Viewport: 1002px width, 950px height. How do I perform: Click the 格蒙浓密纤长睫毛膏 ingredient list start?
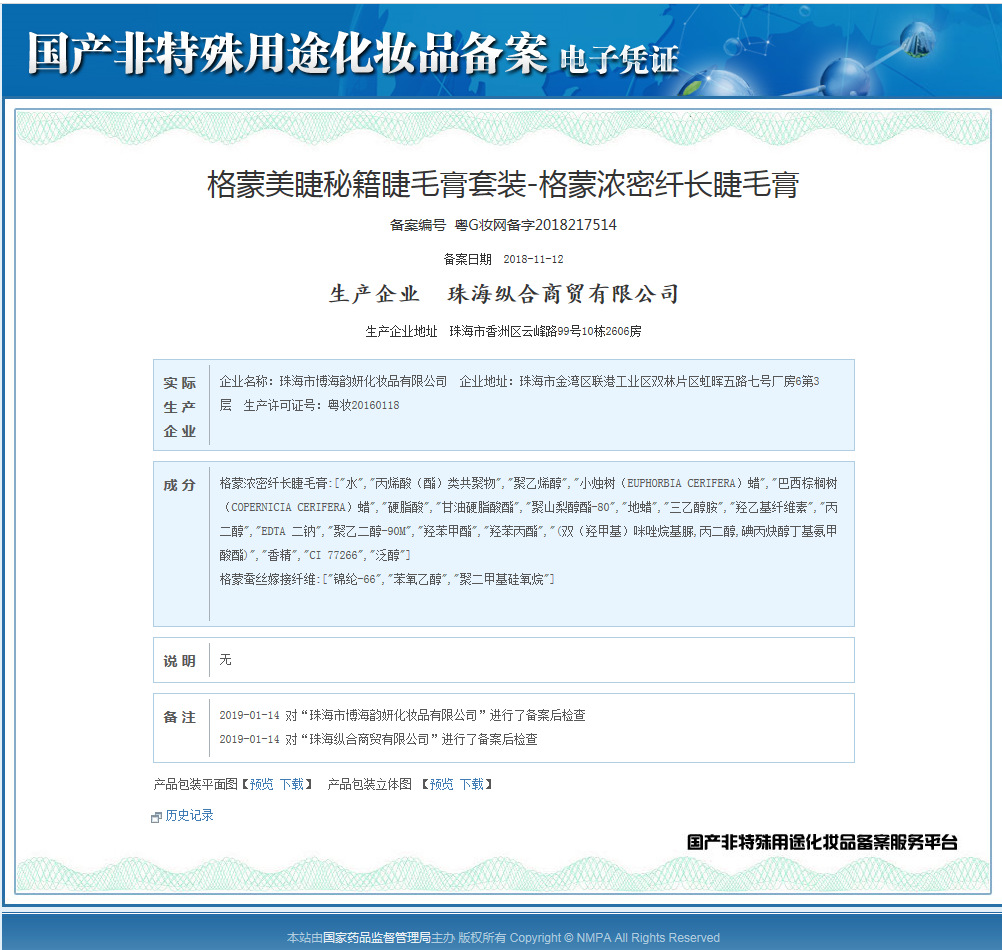275,483
